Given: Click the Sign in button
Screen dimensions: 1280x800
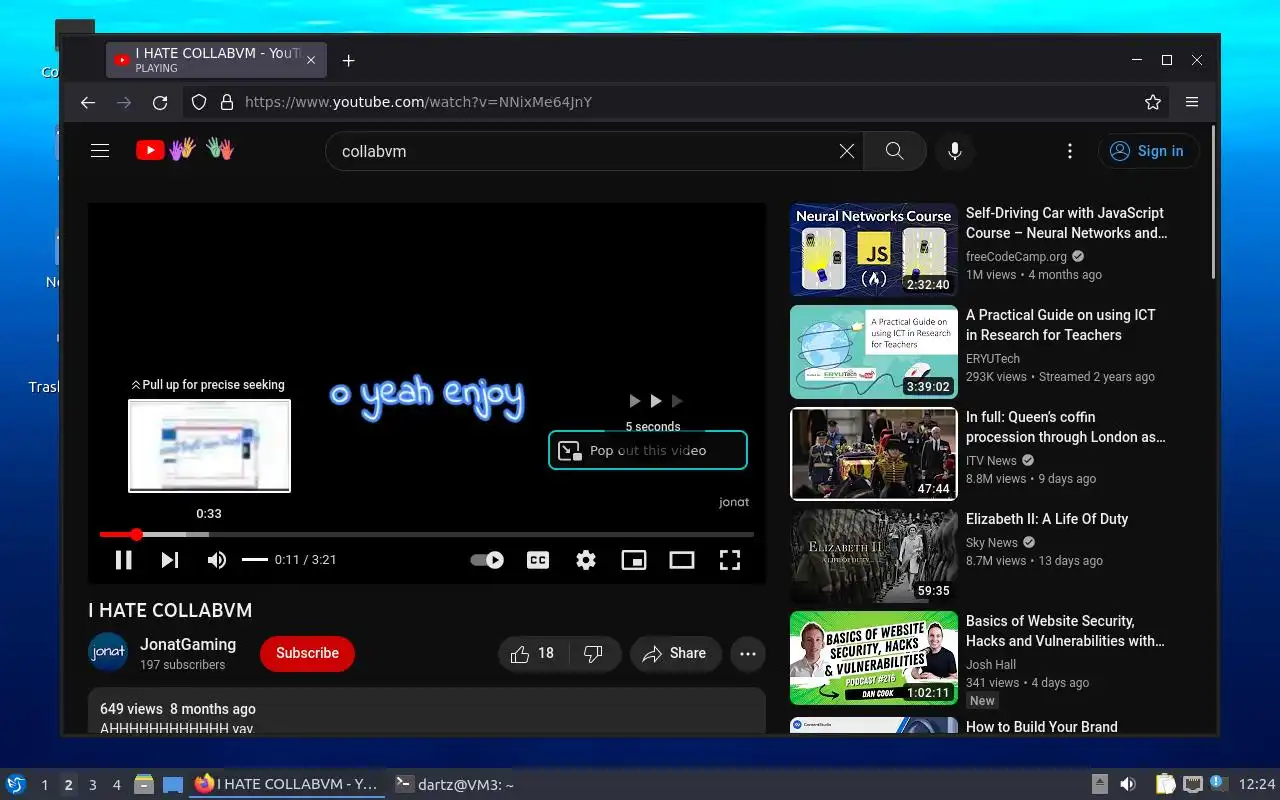Looking at the screenshot, I should coord(1148,151).
